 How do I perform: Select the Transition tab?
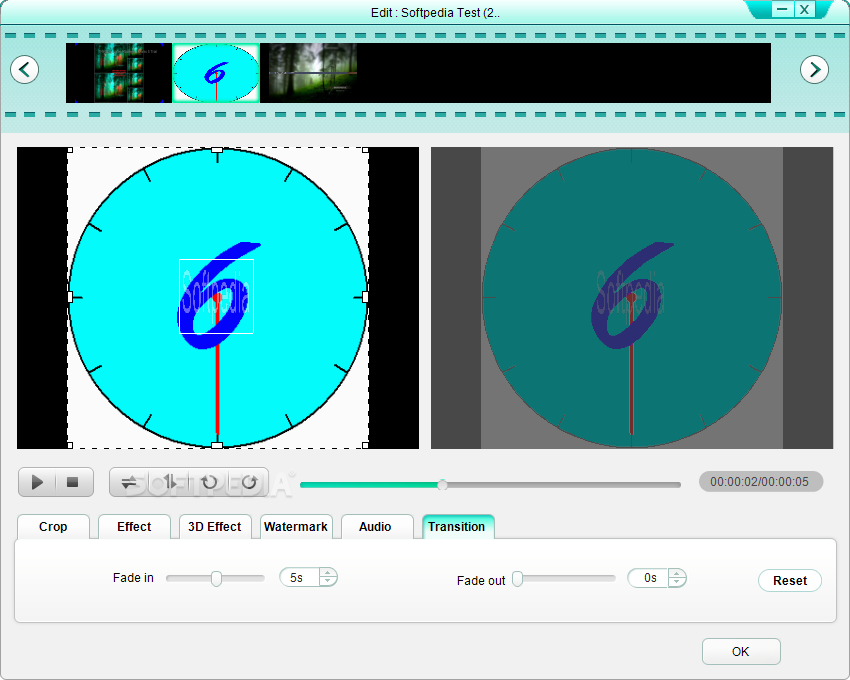click(457, 527)
